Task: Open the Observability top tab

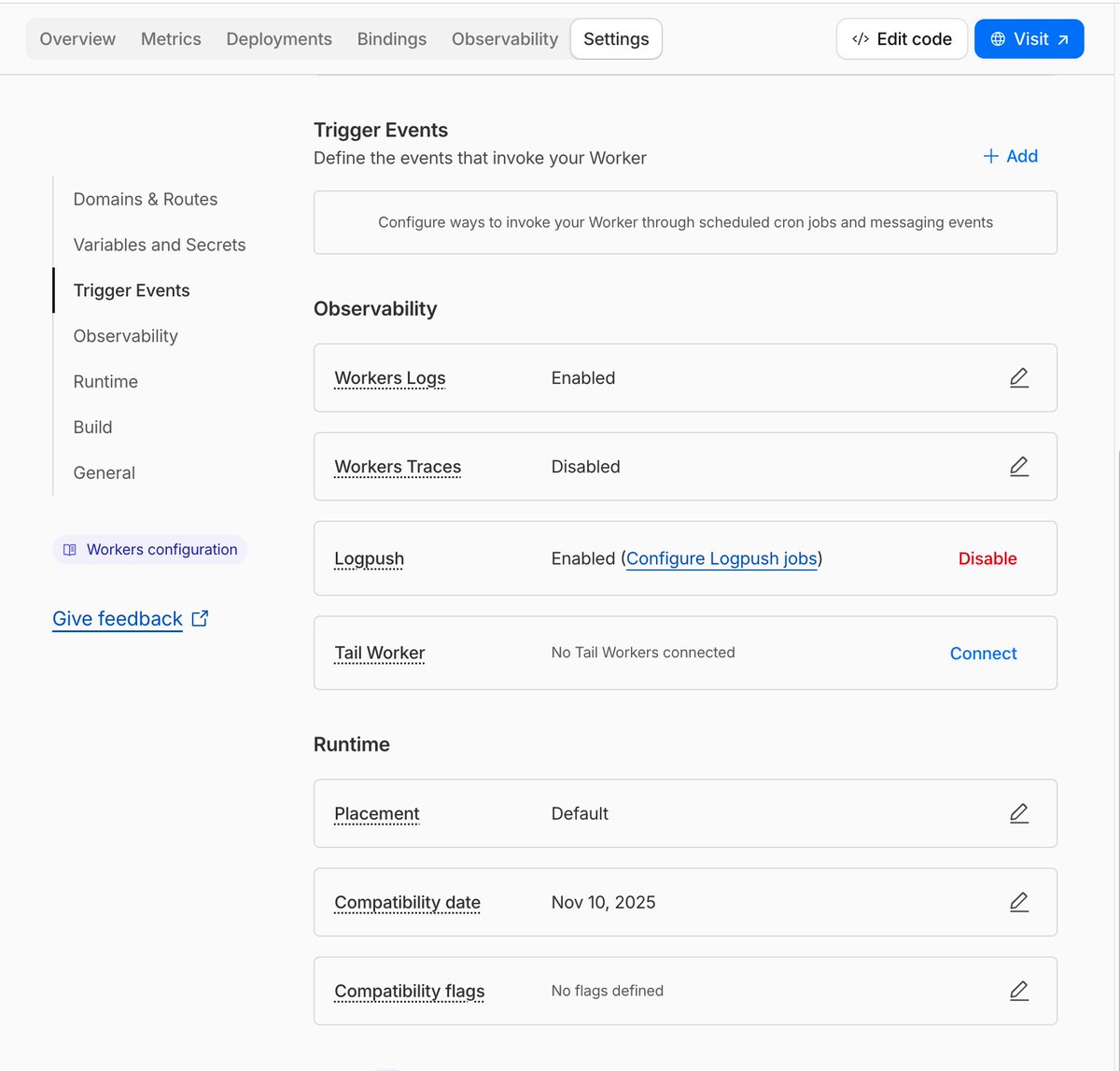Action: pos(505,39)
